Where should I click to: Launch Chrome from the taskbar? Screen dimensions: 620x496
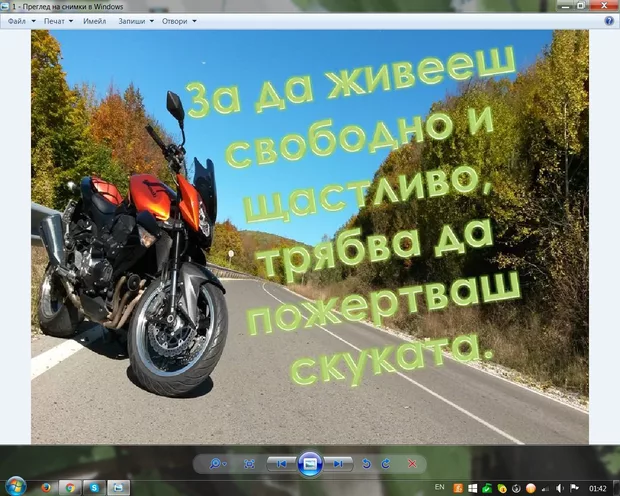tap(70, 488)
